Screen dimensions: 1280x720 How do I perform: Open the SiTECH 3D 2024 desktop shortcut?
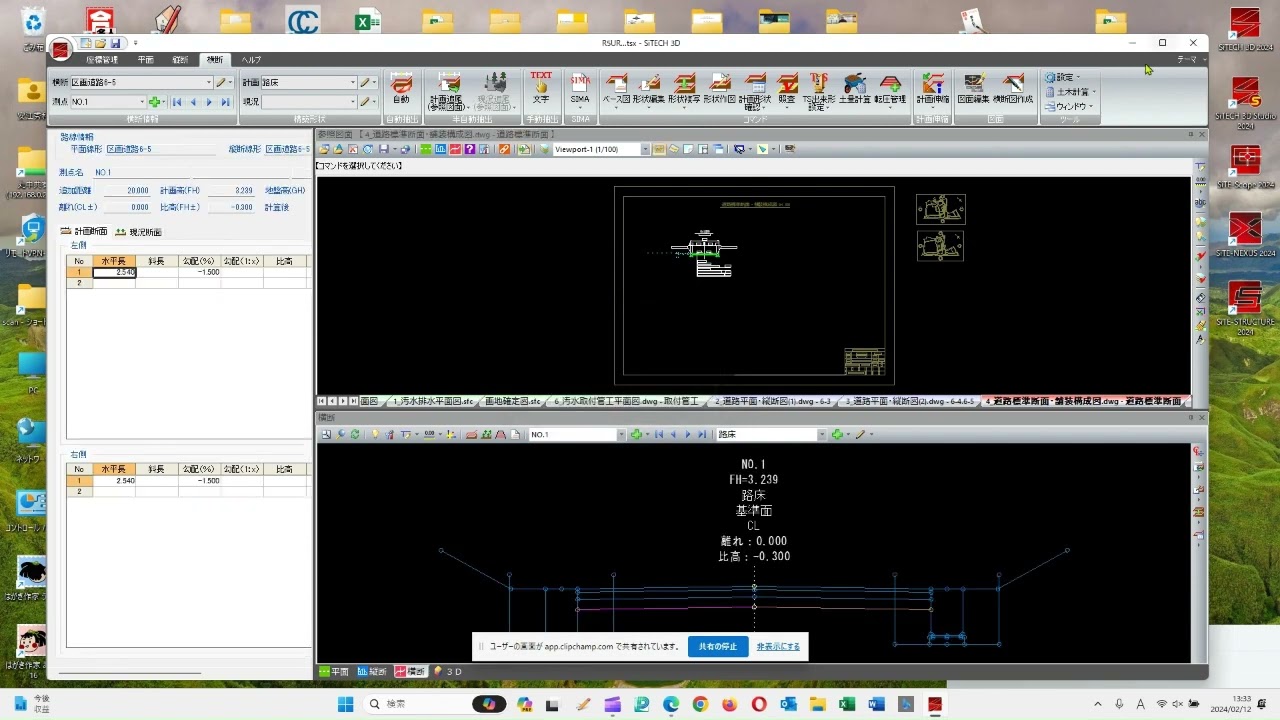1245,31
